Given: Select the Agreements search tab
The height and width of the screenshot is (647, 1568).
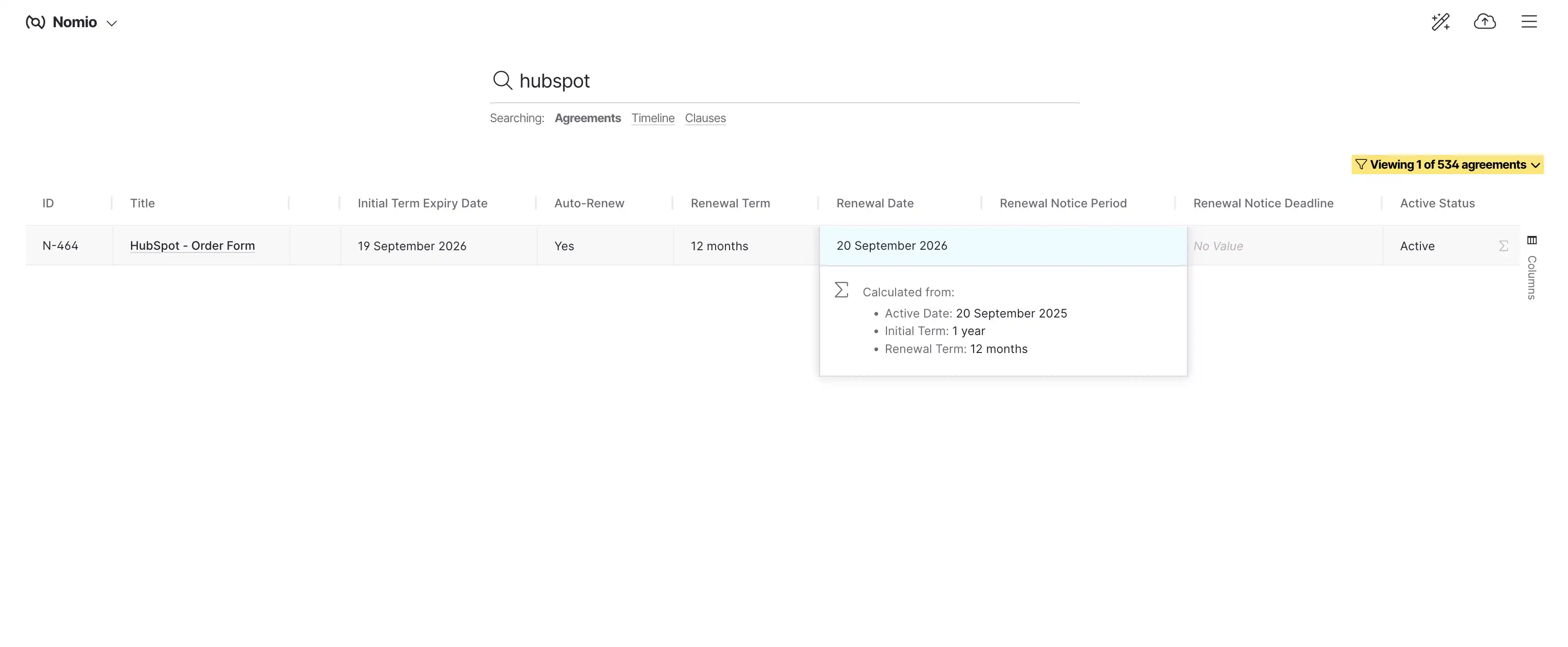Looking at the screenshot, I should click(588, 118).
